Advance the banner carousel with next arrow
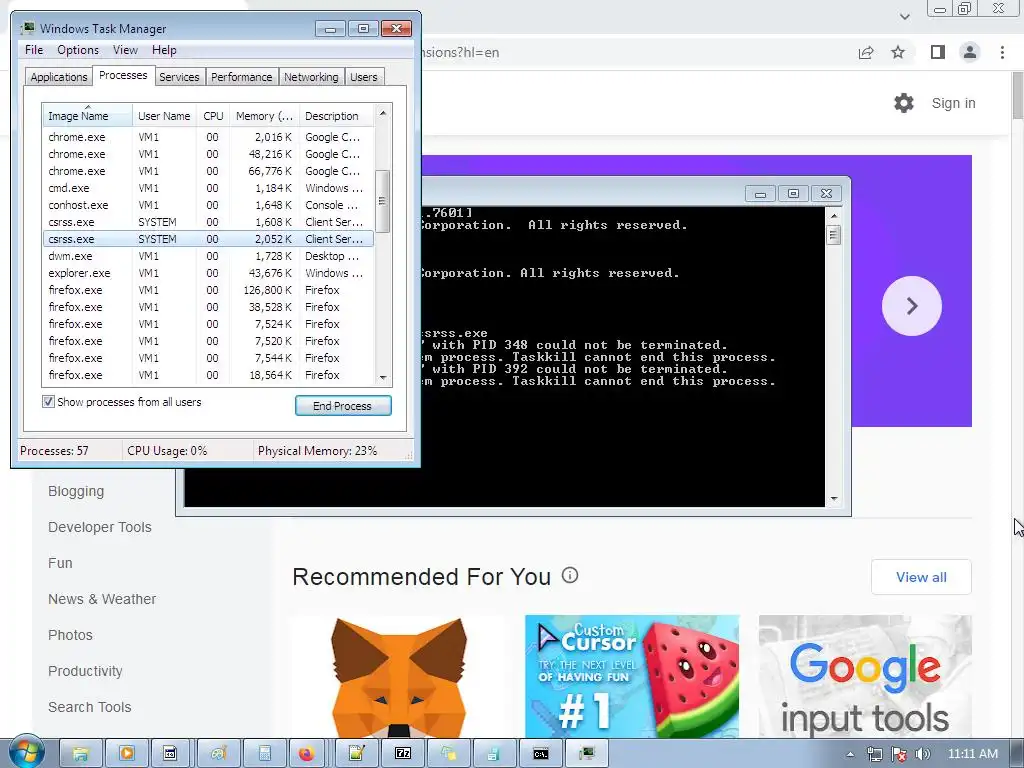This screenshot has height=768, width=1024. 912,306
